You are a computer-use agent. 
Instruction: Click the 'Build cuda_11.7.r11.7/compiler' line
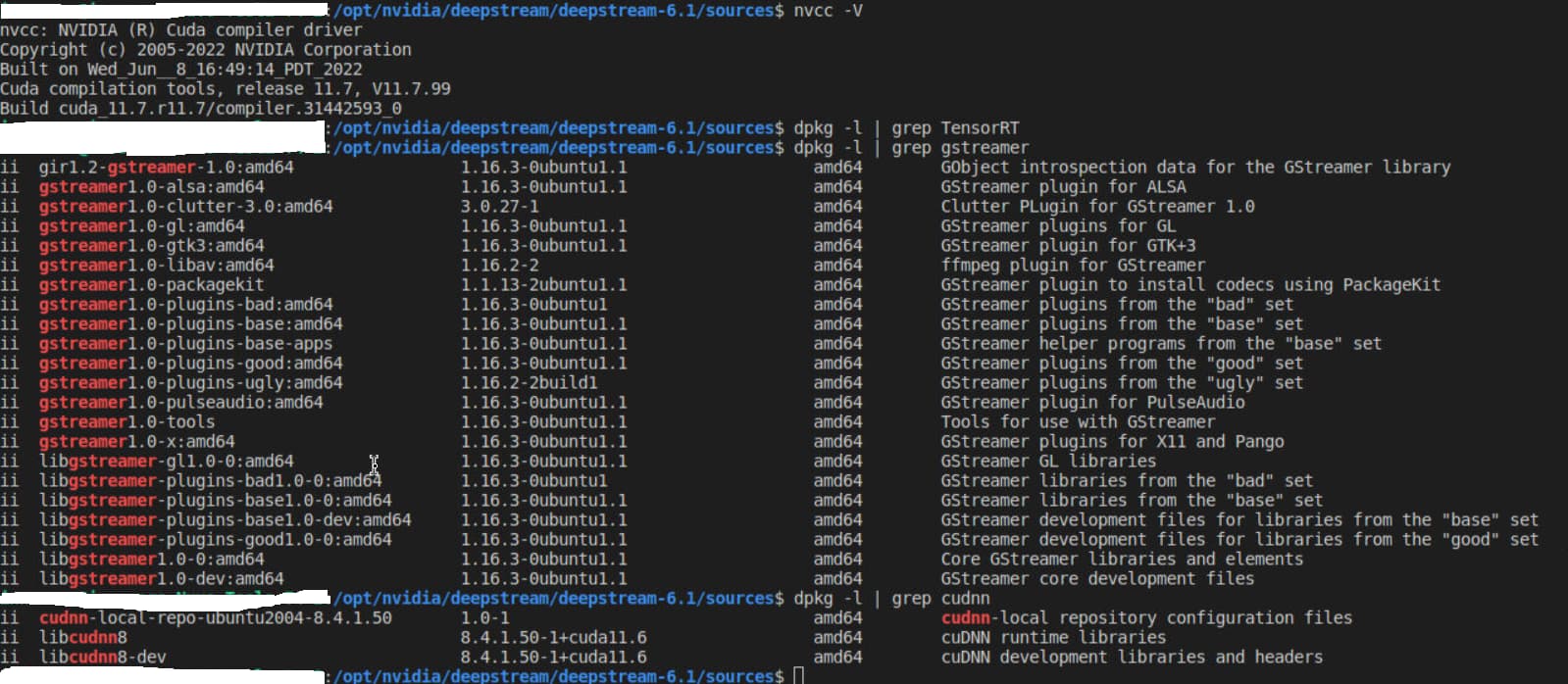pos(201,109)
